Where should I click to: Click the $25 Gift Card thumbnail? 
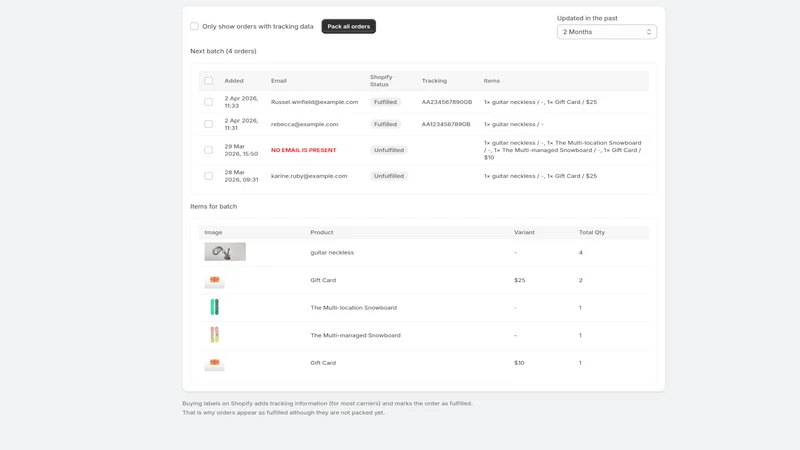(x=214, y=280)
